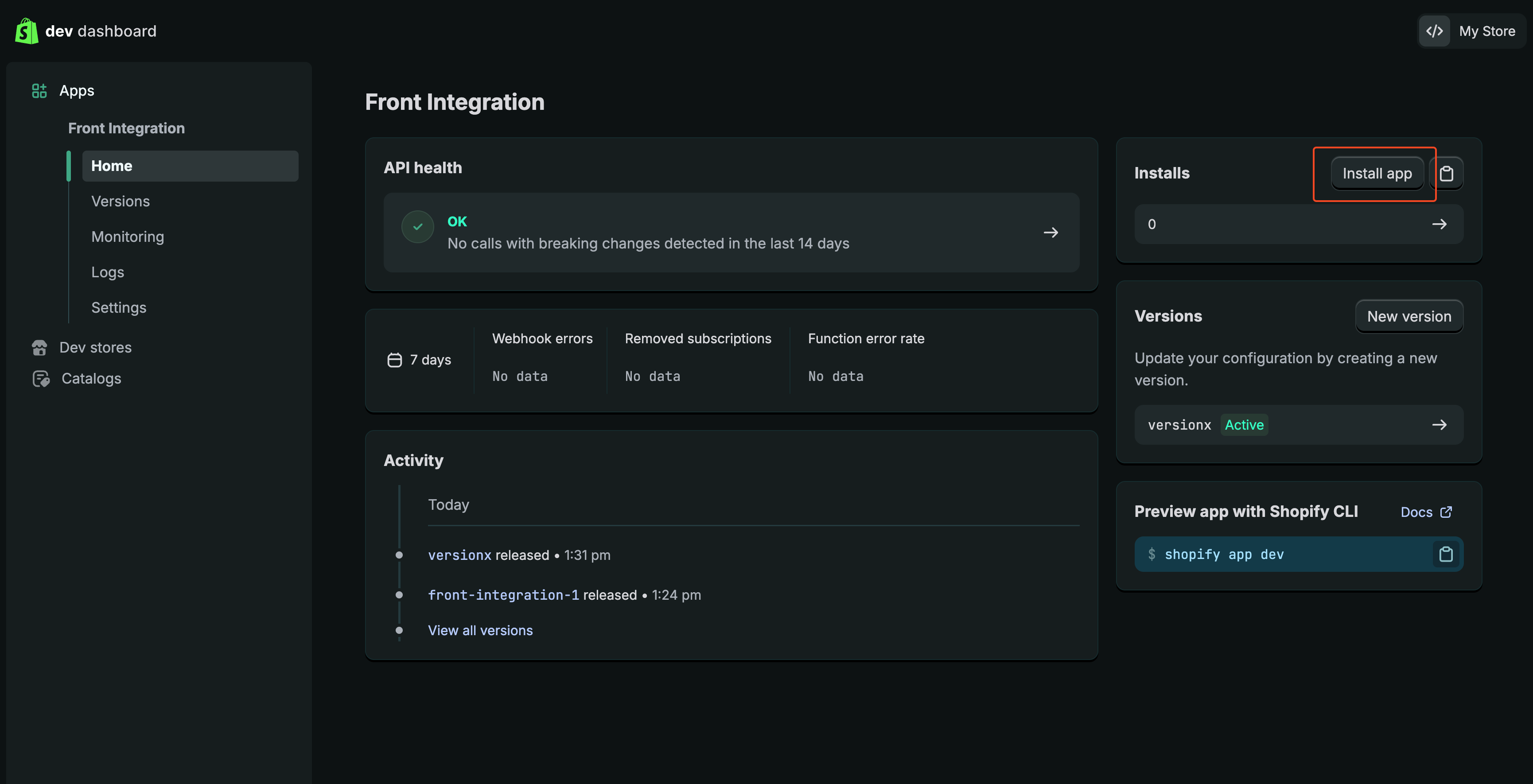Open the installs count row arrow
The image size is (1533, 784).
coord(1439,224)
